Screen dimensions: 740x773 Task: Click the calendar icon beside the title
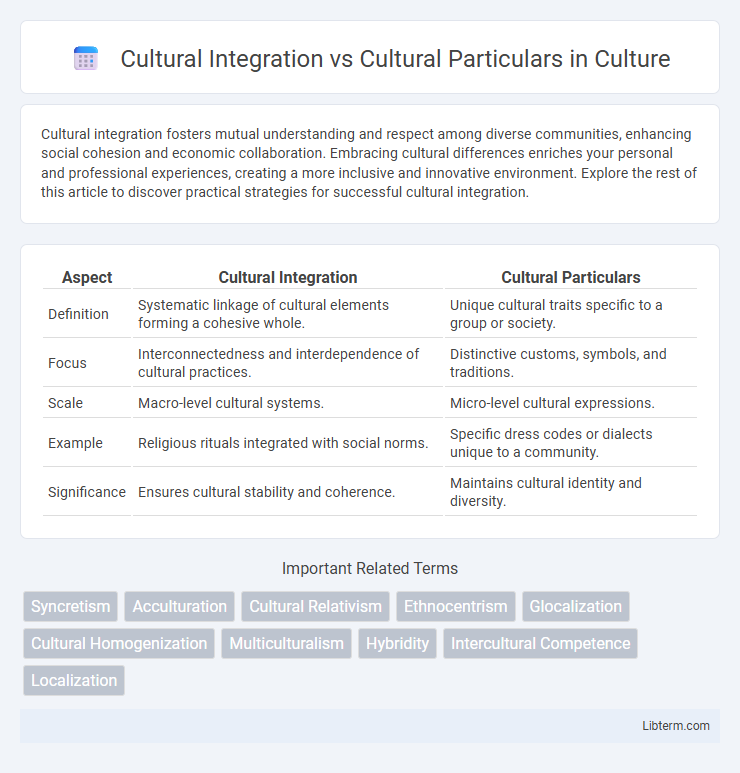coord(86,59)
